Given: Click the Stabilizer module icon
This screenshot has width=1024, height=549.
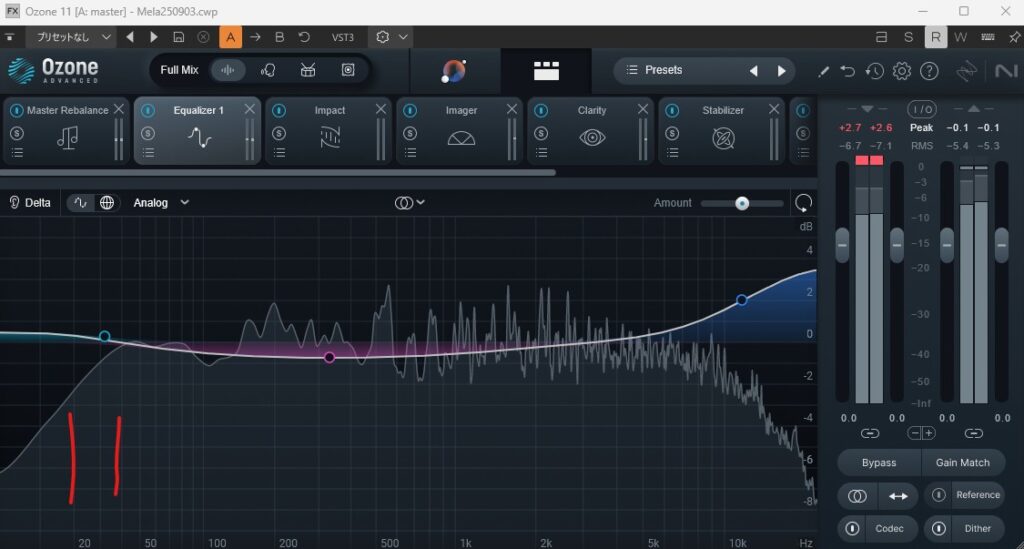Looking at the screenshot, I should tap(723, 138).
